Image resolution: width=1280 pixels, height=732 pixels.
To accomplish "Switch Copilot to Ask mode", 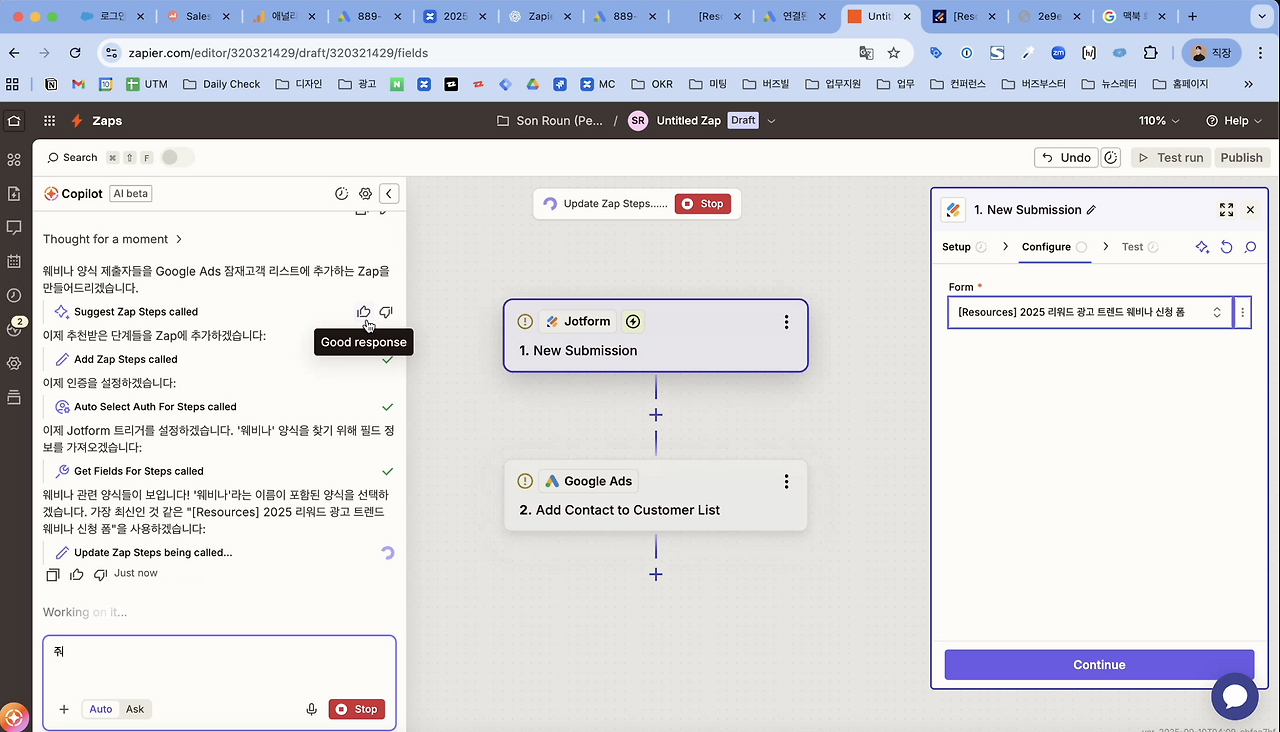I will [x=135, y=709].
